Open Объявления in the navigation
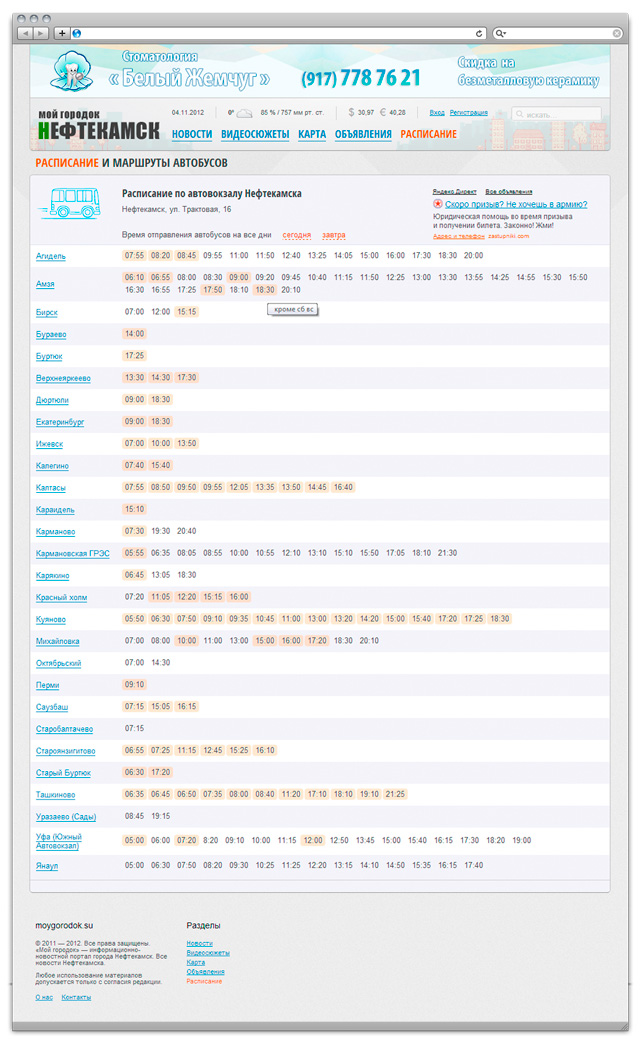The height and width of the screenshot is (1056, 640). click(363, 134)
